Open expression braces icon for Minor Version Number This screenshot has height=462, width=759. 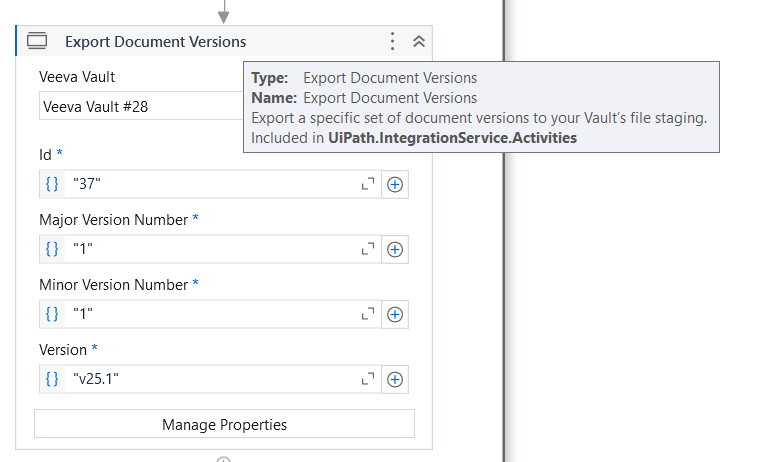point(52,314)
